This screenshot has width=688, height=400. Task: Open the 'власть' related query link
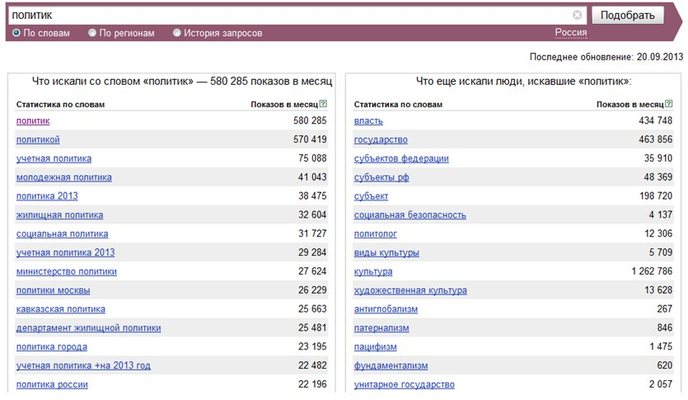[369, 121]
